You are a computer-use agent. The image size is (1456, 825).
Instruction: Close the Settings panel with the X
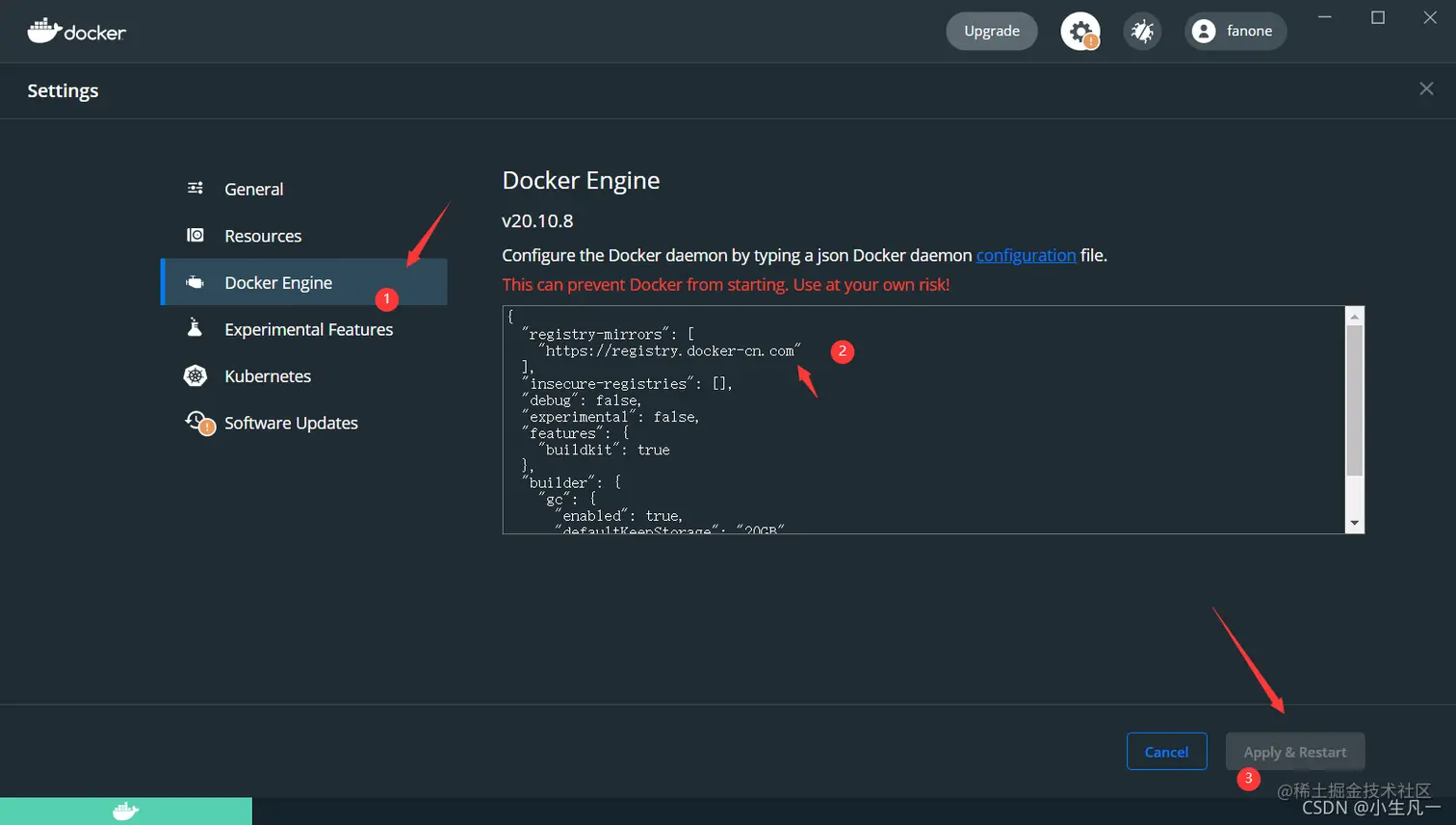pyautogui.click(x=1426, y=89)
